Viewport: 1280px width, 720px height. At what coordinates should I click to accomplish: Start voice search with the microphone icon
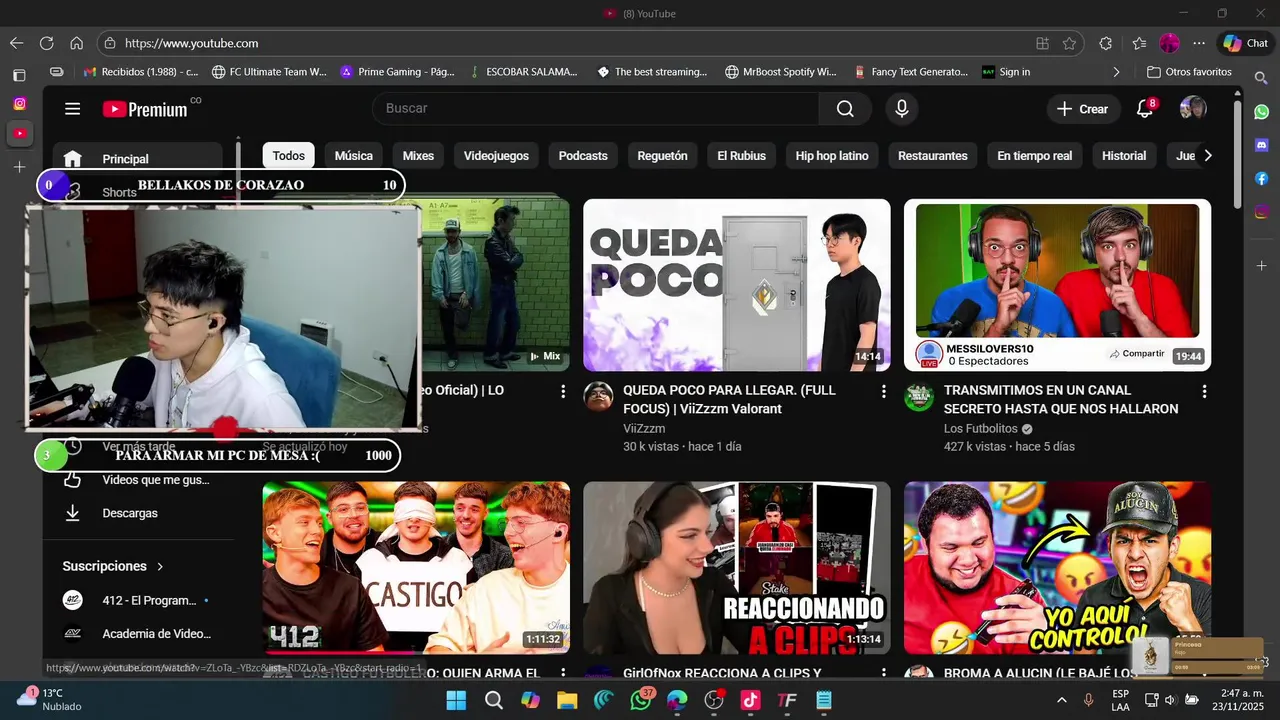pyautogui.click(x=902, y=109)
